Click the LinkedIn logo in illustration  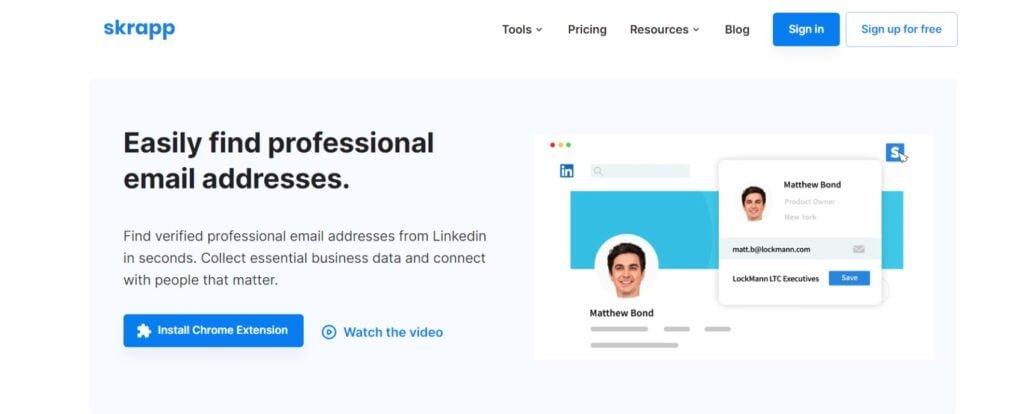click(x=567, y=171)
